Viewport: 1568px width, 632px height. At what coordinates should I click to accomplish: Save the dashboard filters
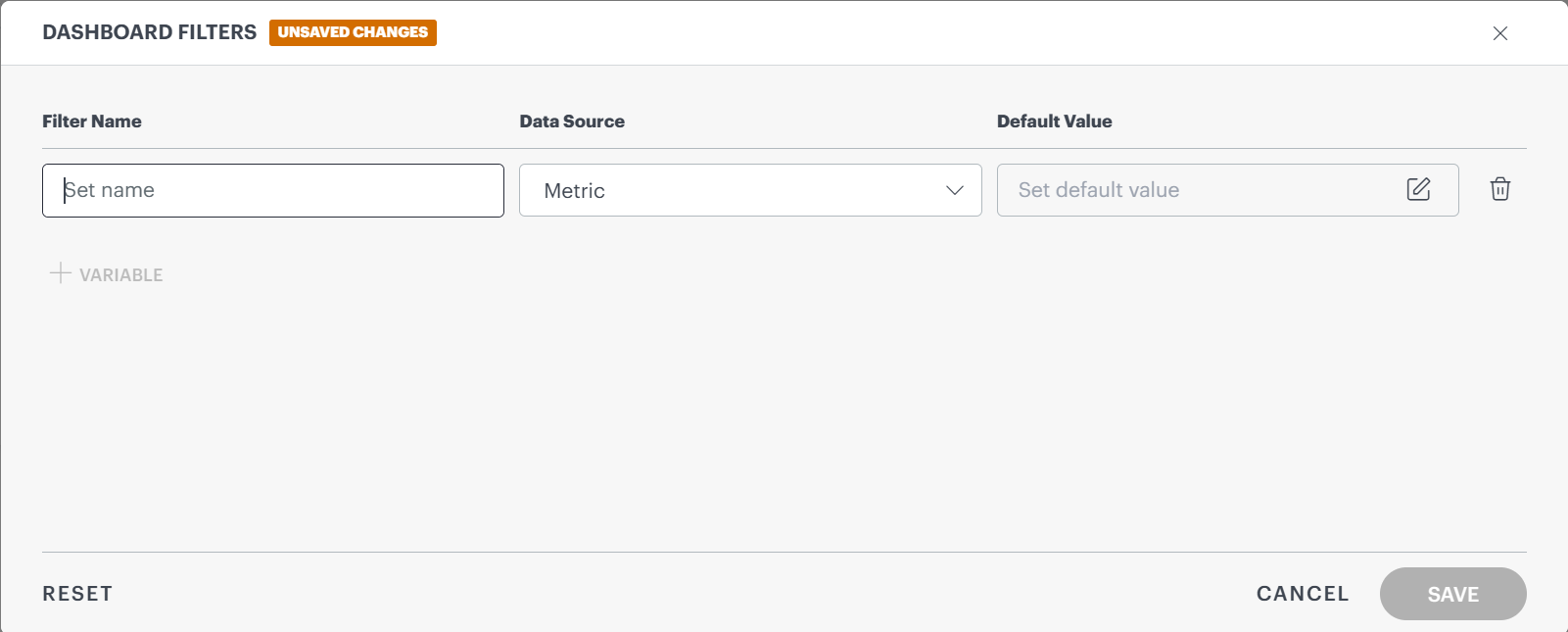pyautogui.click(x=1452, y=594)
